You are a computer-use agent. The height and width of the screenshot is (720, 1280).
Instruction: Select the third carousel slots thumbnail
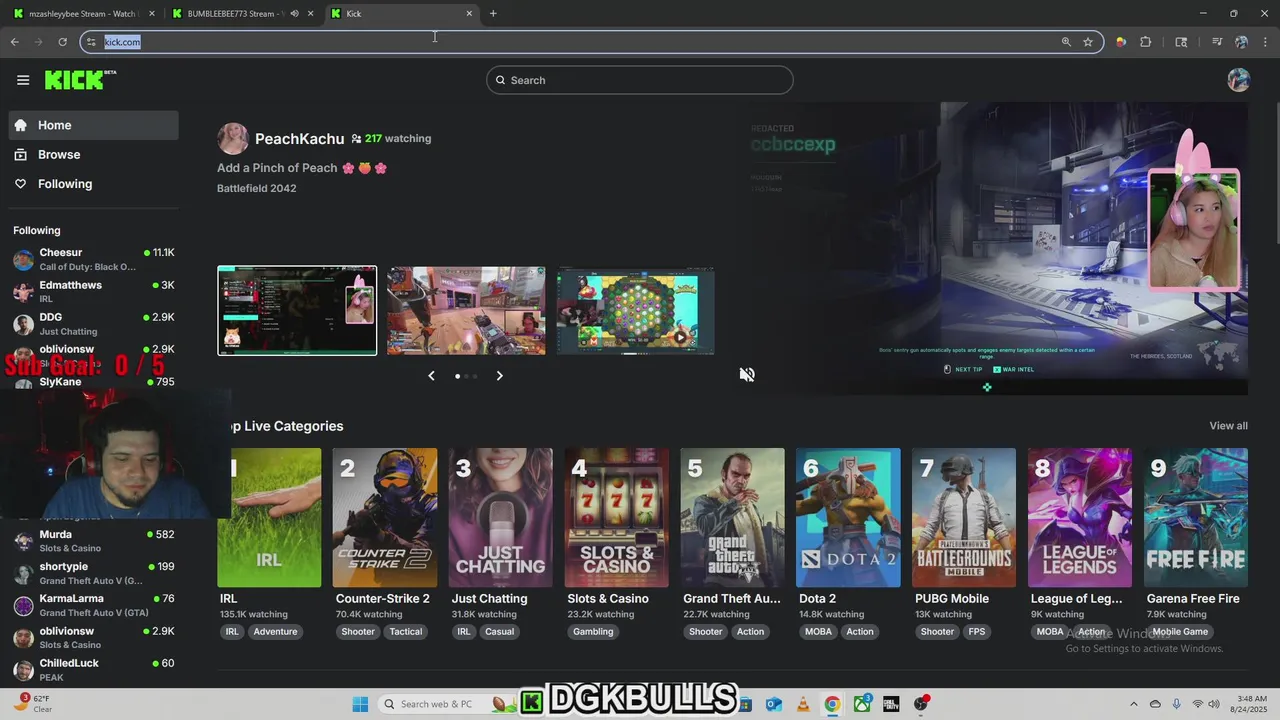[635, 310]
